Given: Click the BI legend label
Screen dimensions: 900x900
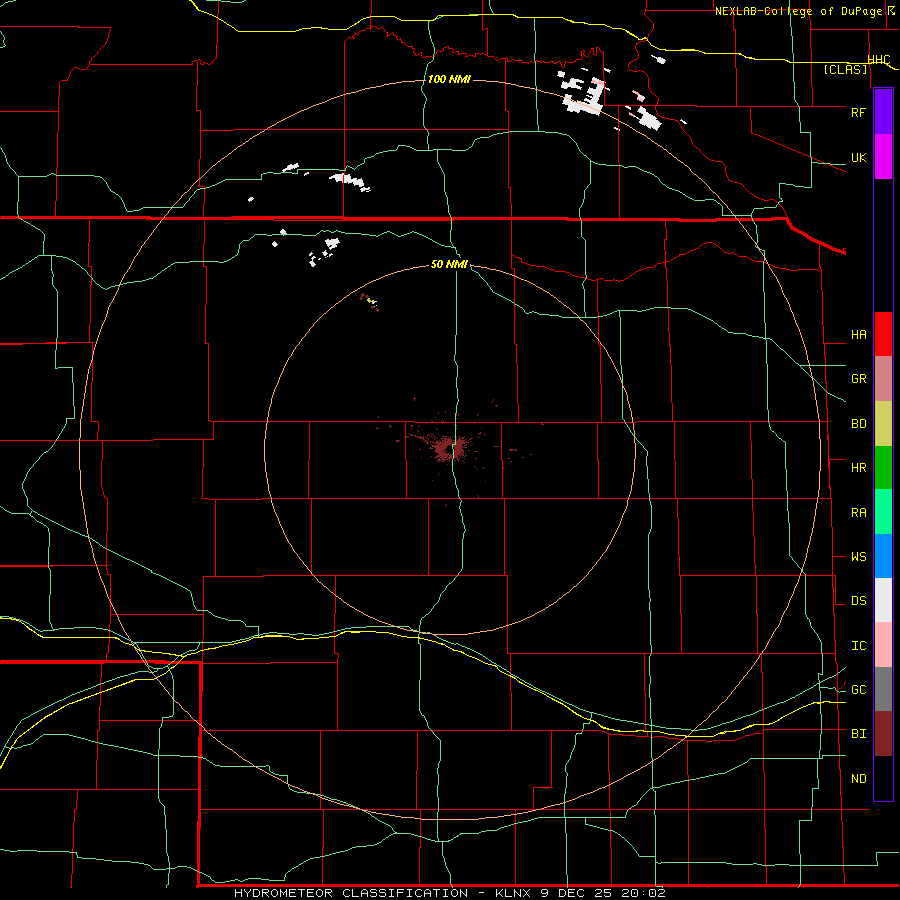Looking at the screenshot, I should coord(858,734).
